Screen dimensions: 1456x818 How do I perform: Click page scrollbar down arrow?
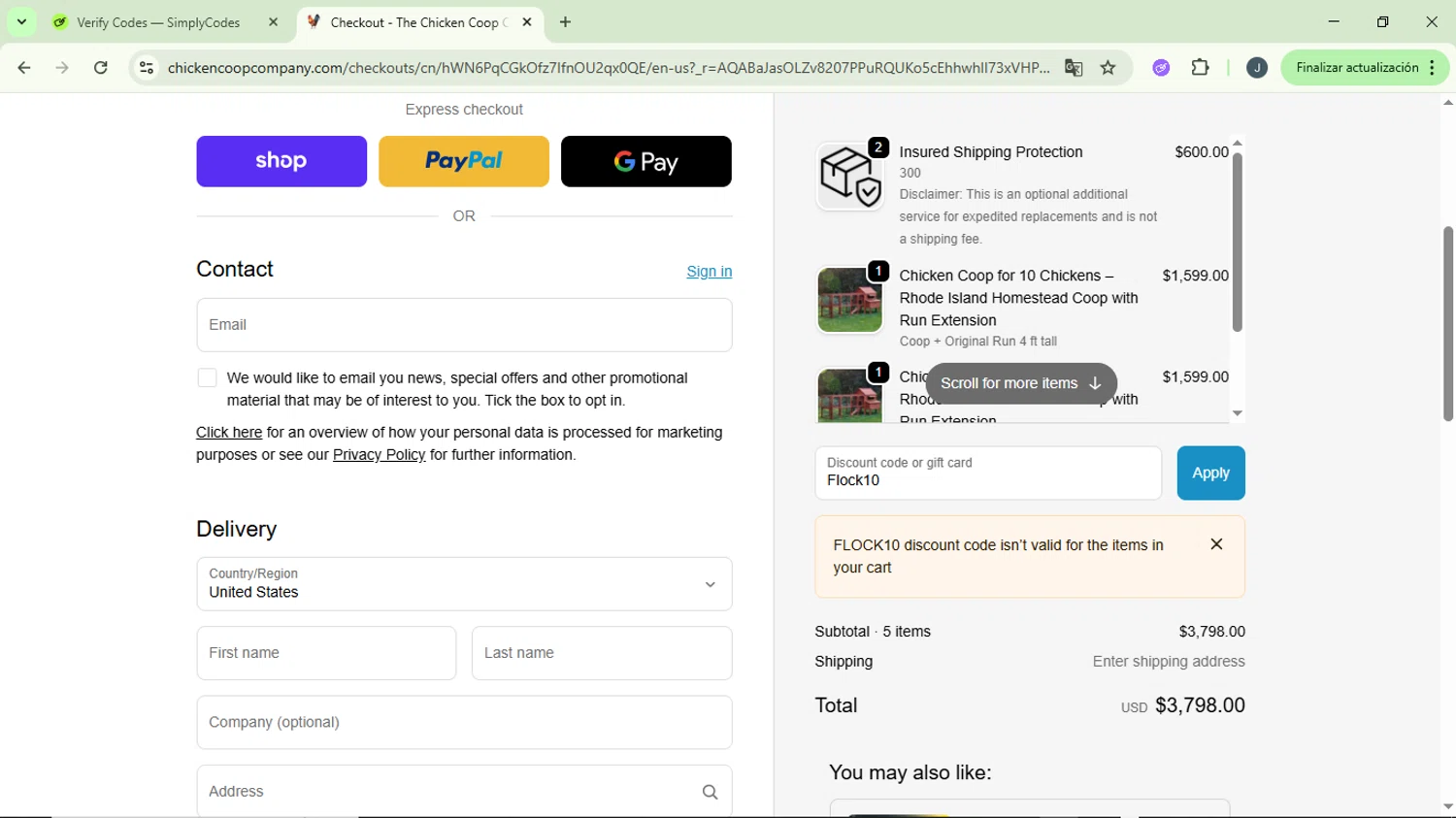1448,806
